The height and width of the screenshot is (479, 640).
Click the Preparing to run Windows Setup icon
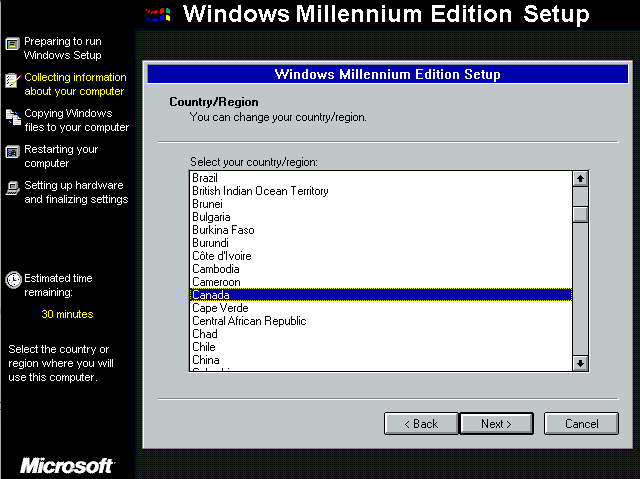[12, 44]
